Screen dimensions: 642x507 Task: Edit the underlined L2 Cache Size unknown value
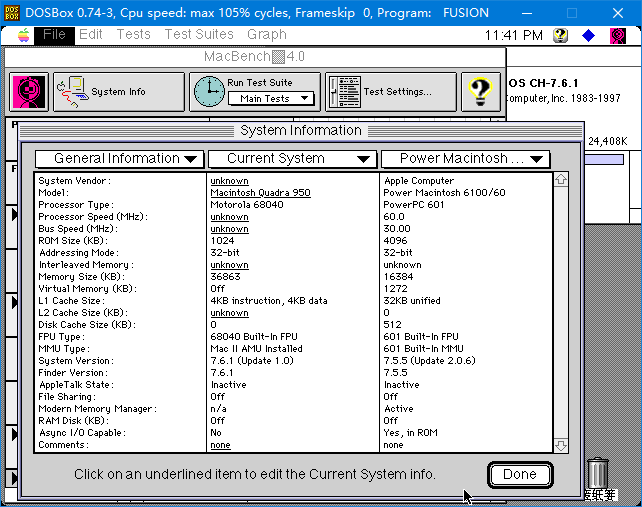tap(229, 313)
